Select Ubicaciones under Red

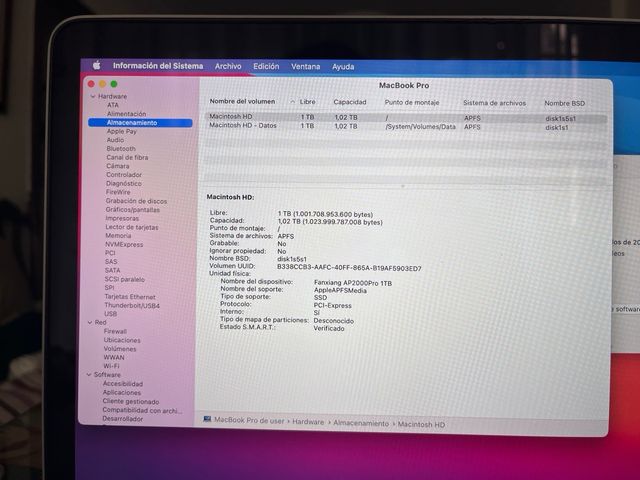[x=122, y=340]
